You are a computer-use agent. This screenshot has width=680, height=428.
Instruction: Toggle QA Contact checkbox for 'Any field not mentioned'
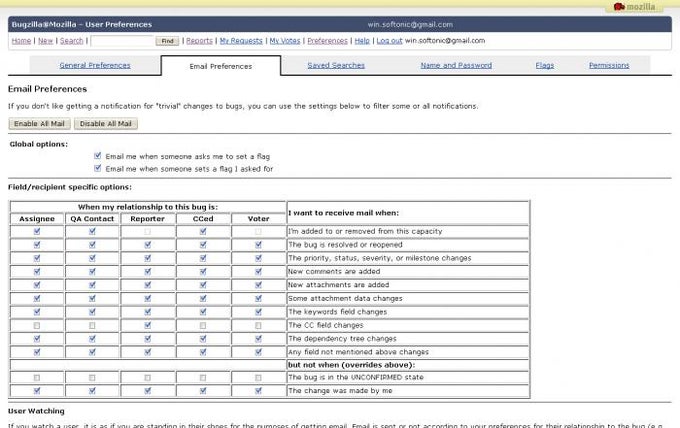[x=92, y=353]
